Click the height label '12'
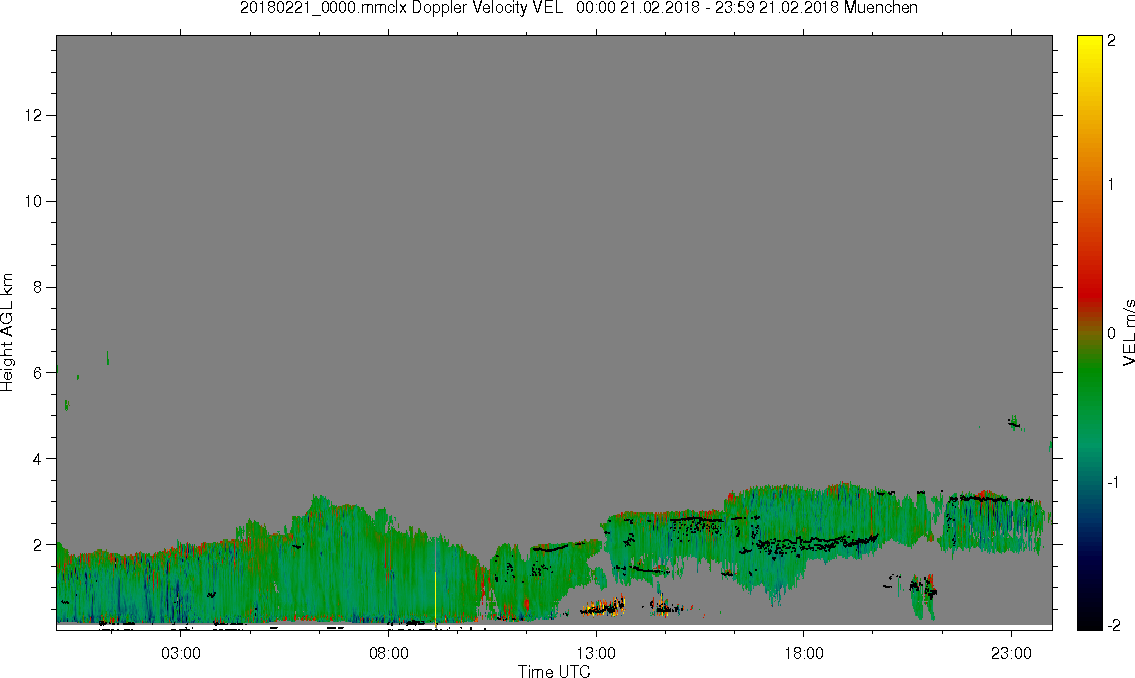Screen dimensions: 1135x678 coord(32,116)
